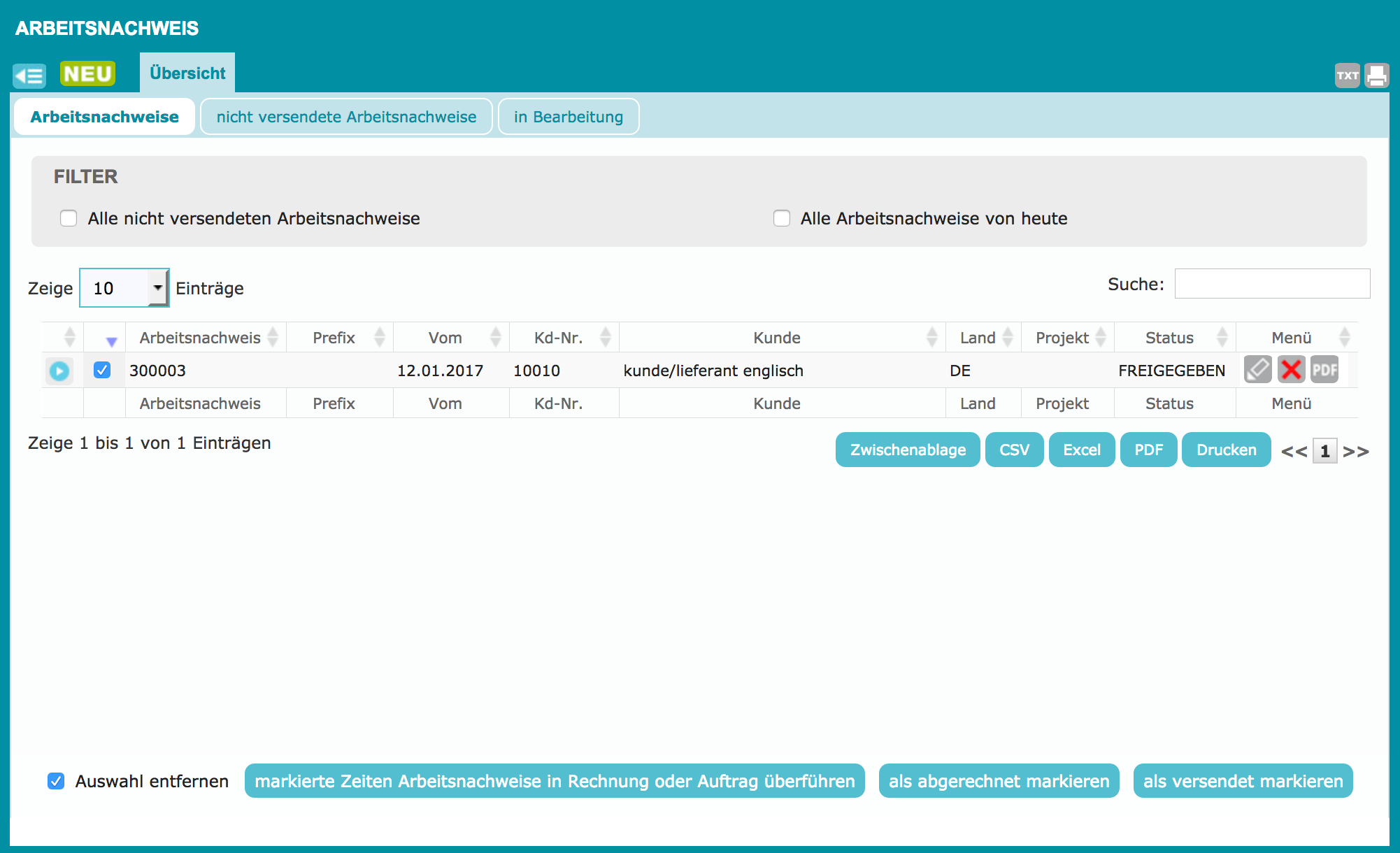Viewport: 1400px width, 853px height.
Task: Sort by Arbeitsnachweis column header
Action: [x=200, y=338]
